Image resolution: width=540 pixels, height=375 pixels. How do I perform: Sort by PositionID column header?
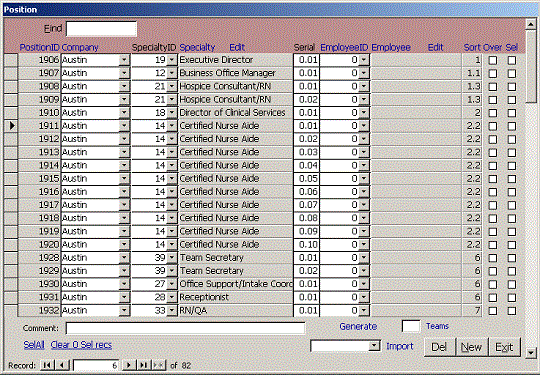(39, 47)
